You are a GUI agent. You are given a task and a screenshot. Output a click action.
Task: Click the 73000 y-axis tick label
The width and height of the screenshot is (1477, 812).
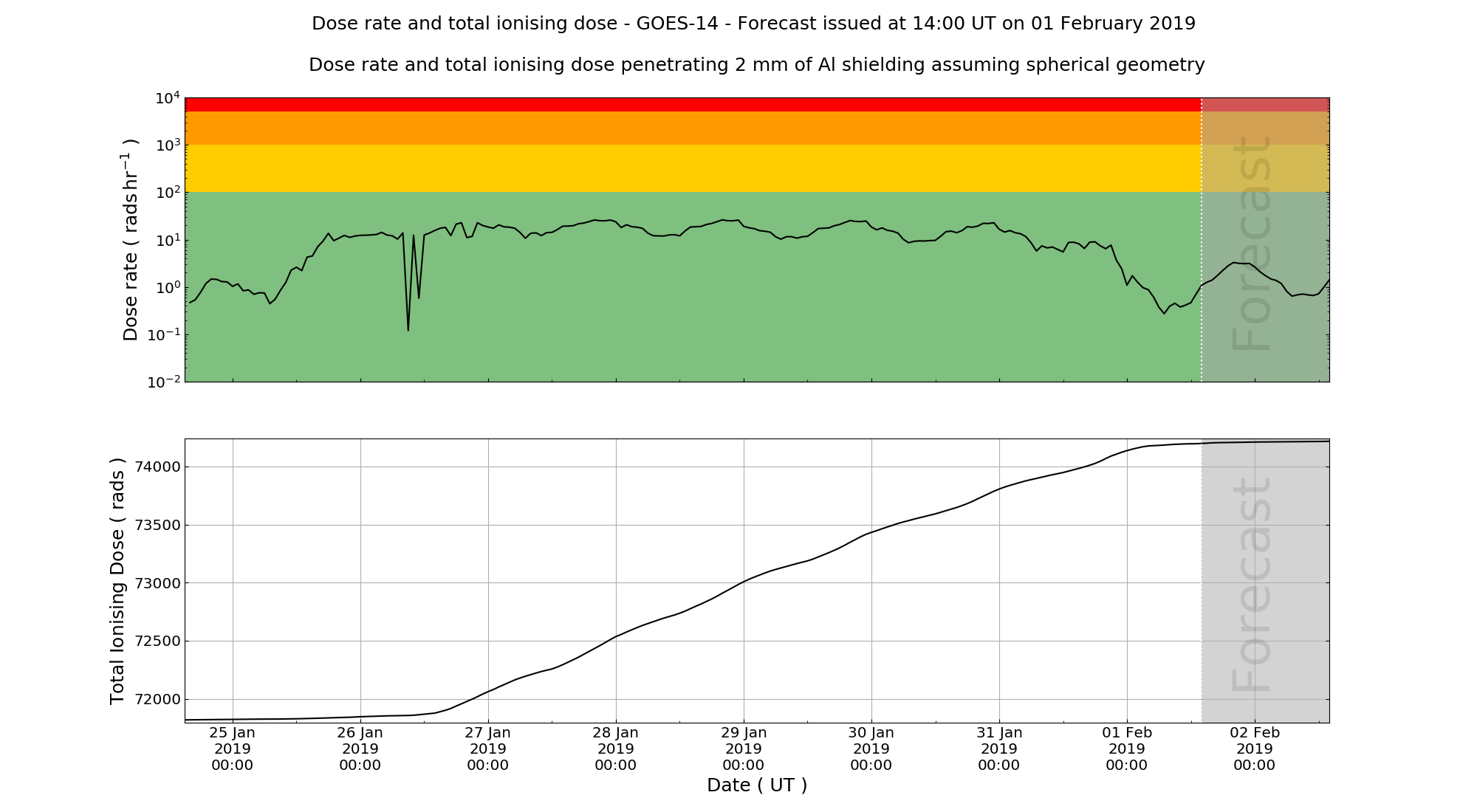point(157,583)
